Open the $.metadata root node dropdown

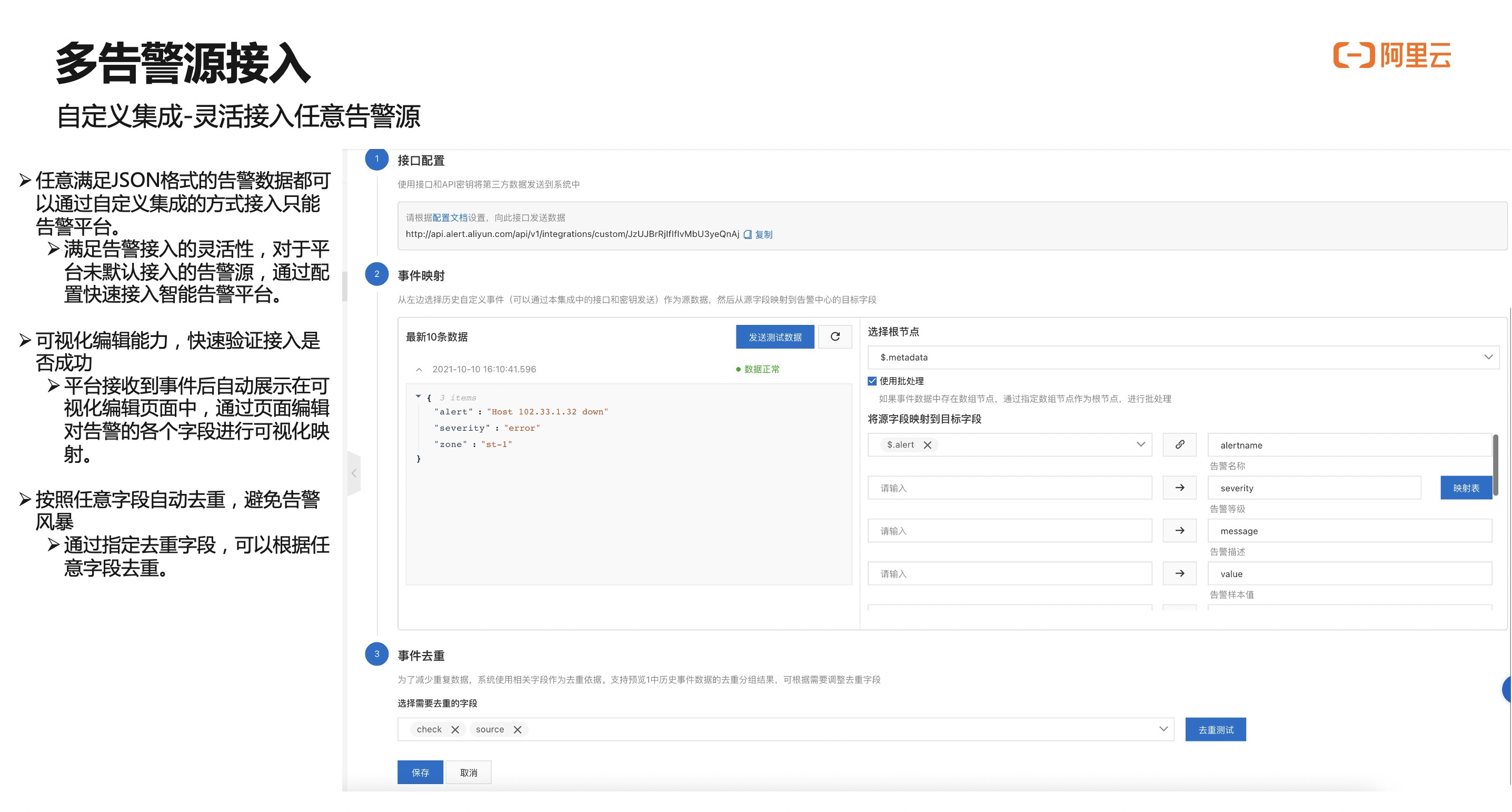[1488, 357]
